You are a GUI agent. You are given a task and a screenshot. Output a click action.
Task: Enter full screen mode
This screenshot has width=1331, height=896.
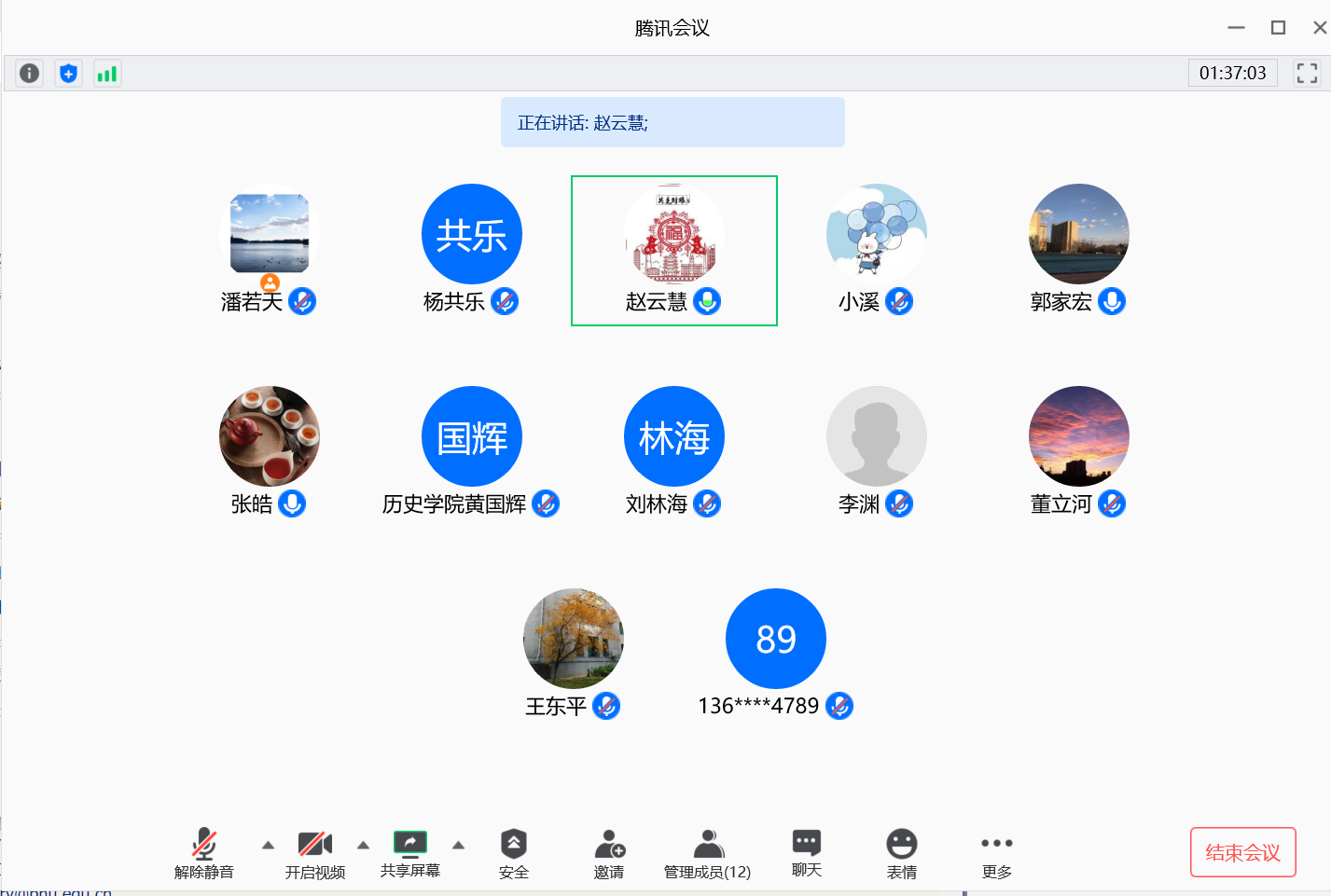coord(1307,73)
